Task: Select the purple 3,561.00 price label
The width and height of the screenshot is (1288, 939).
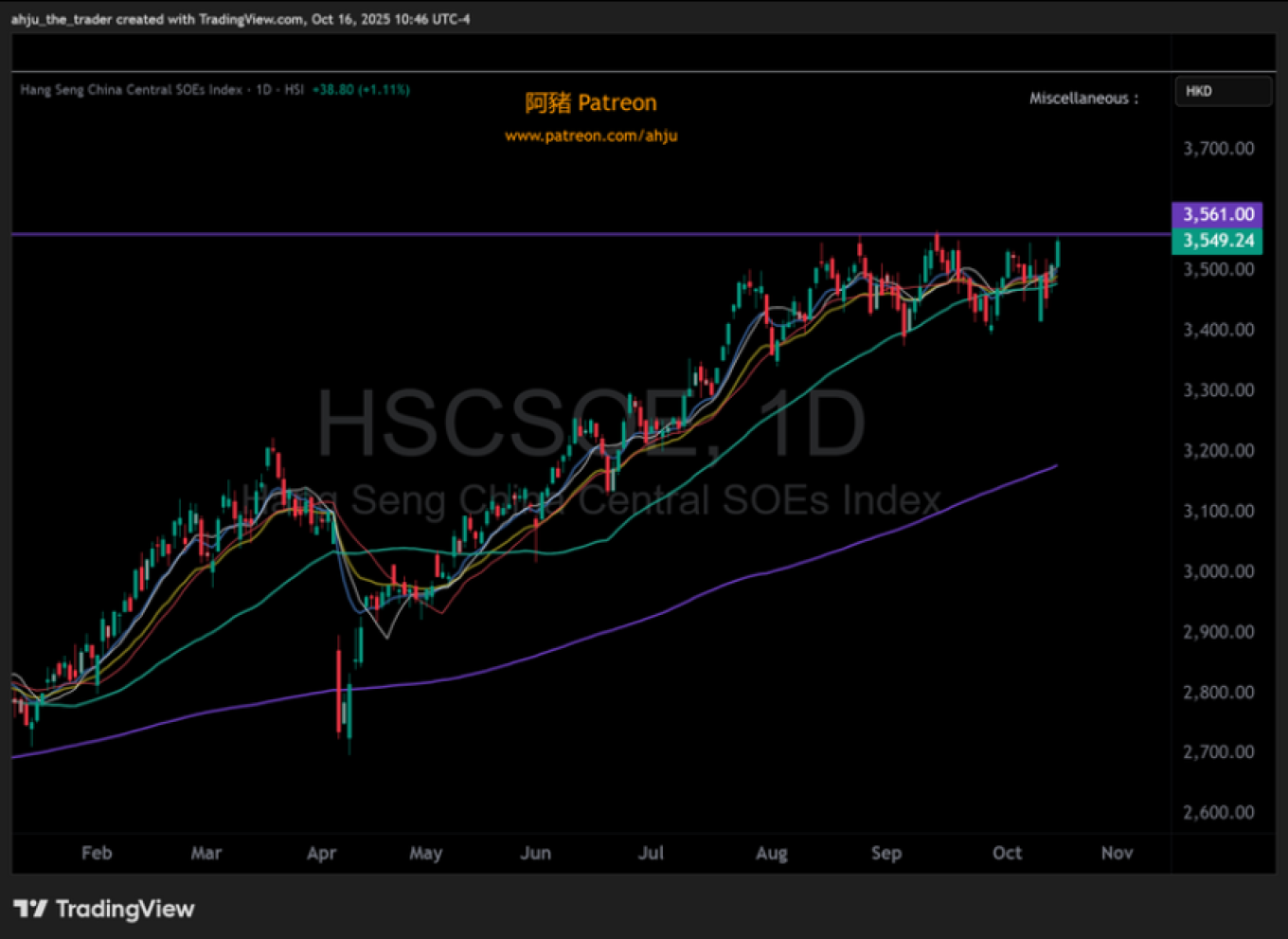Action: pyautogui.click(x=1218, y=214)
